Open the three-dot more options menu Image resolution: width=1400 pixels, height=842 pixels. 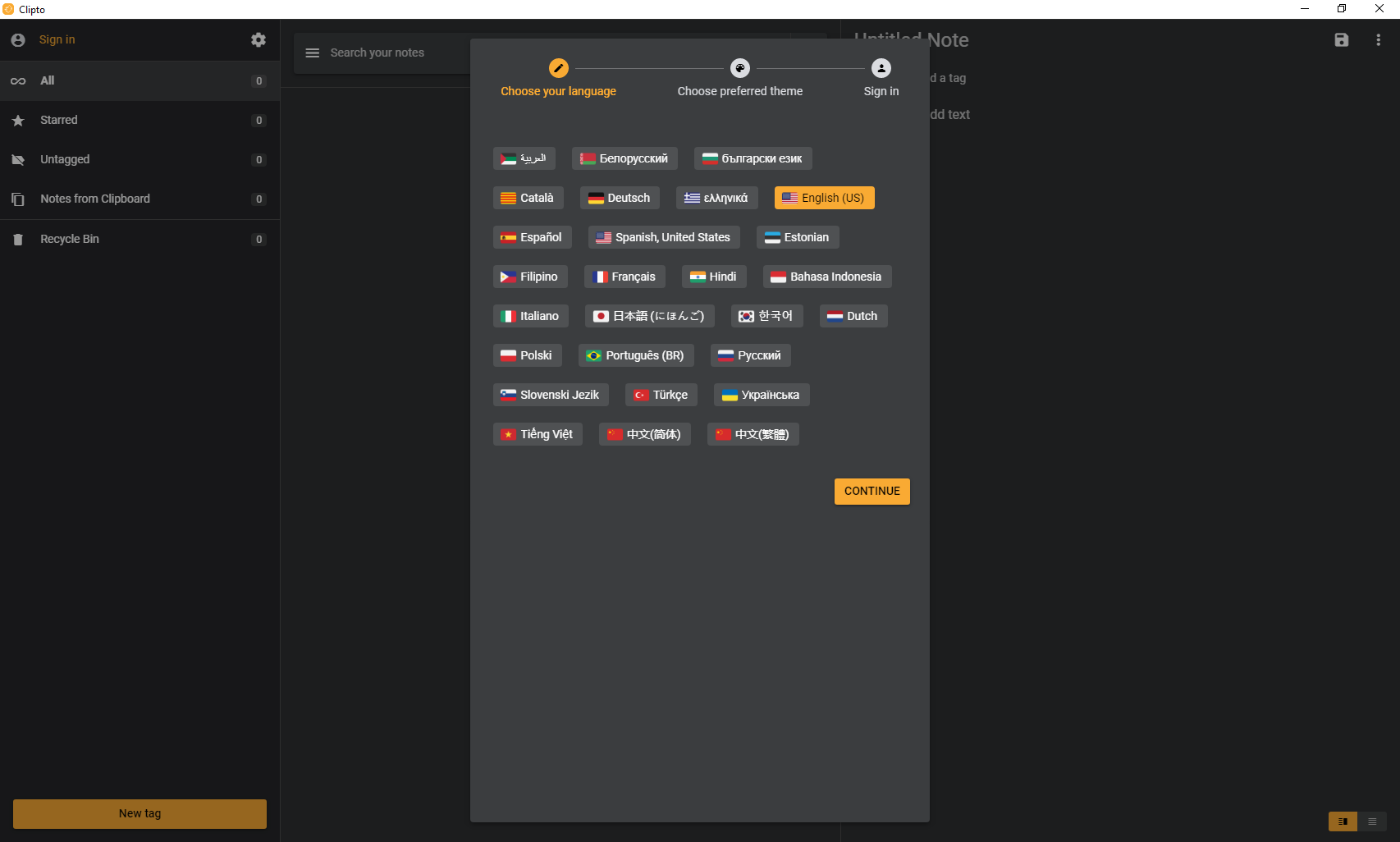(x=1378, y=39)
